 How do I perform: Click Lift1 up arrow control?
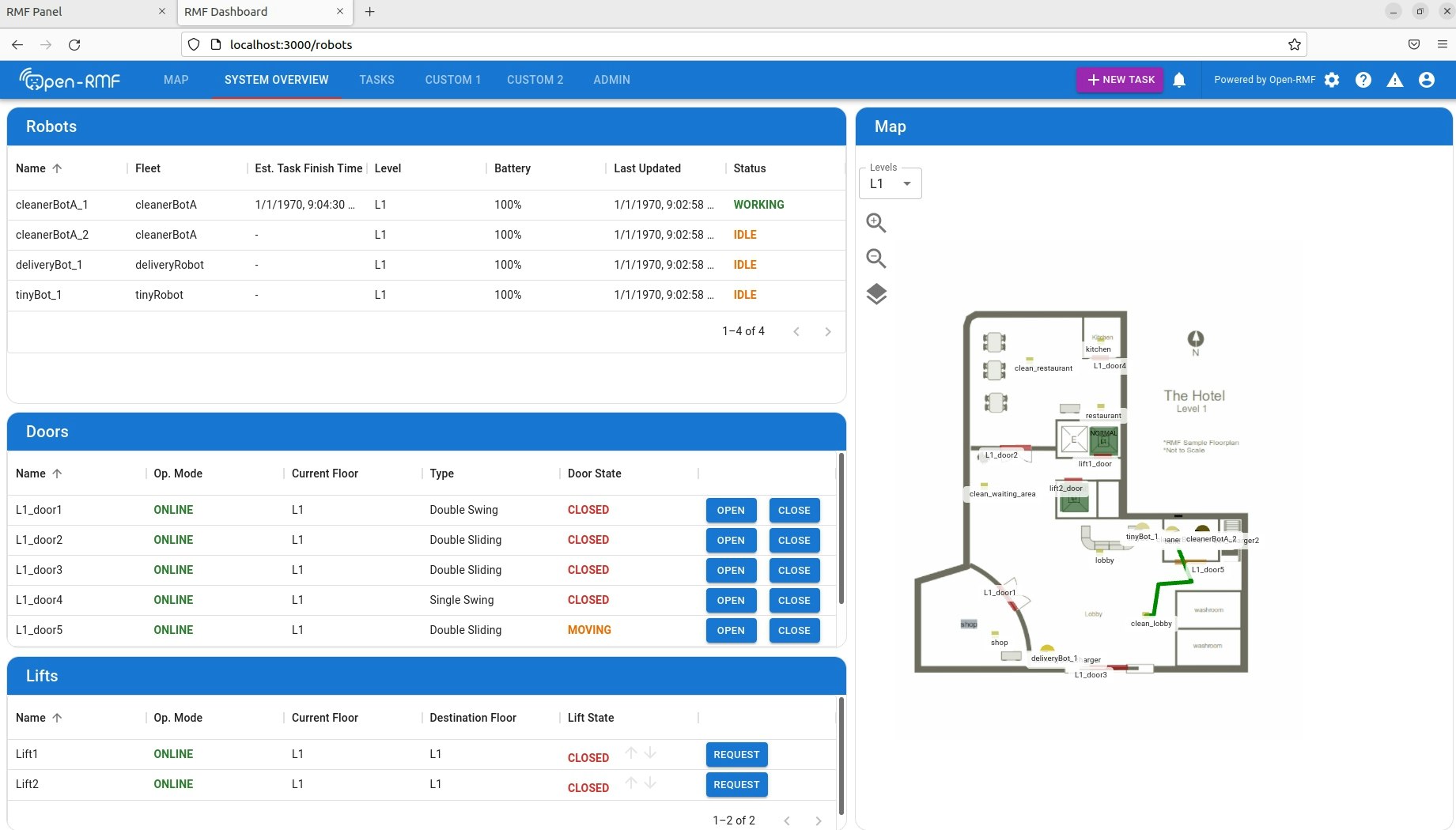(x=631, y=753)
